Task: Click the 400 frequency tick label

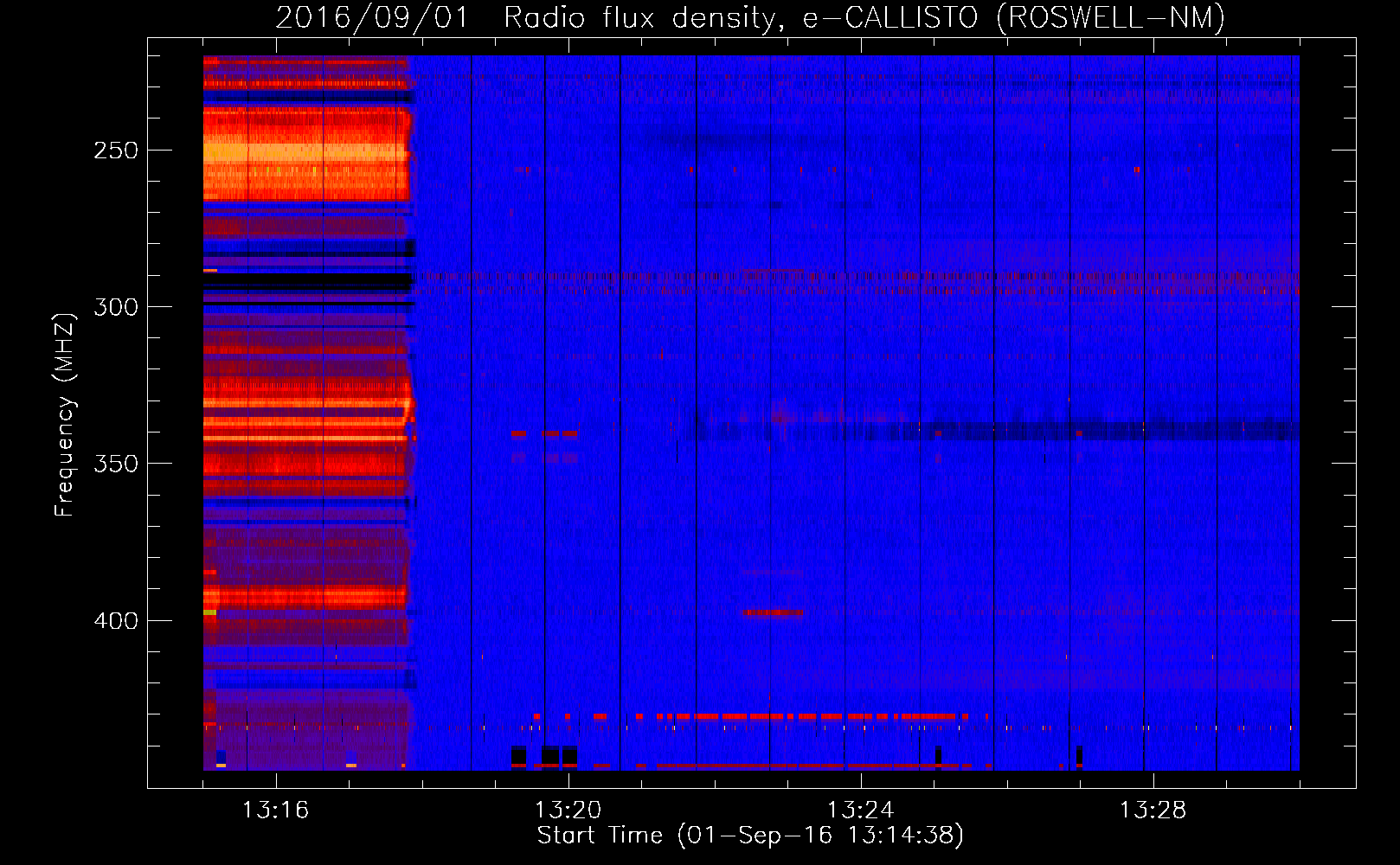Action: click(x=116, y=621)
